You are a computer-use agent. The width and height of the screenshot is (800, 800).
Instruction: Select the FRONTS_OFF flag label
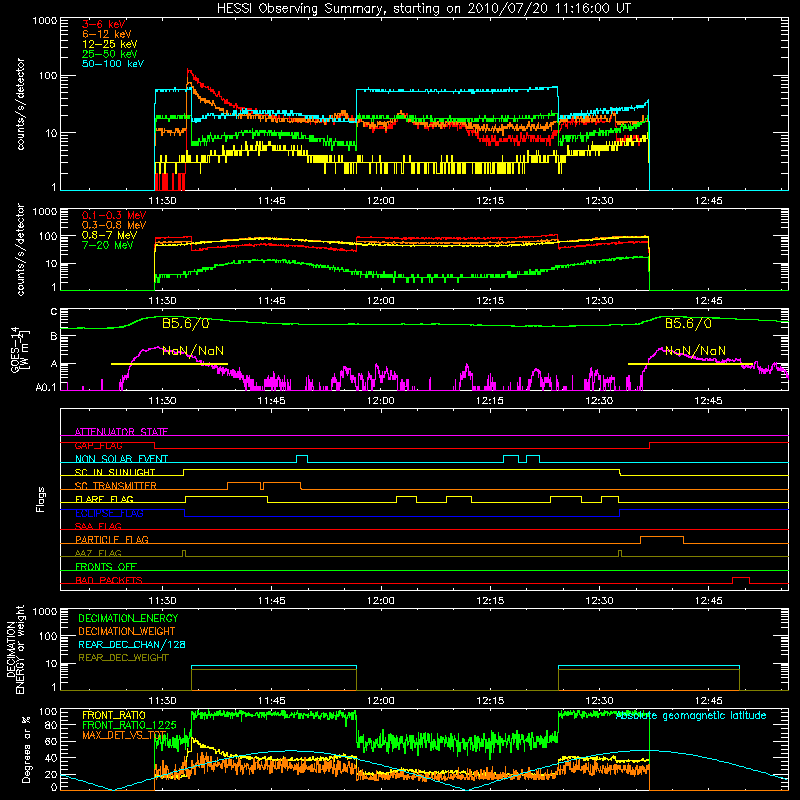[x=106, y=566]
